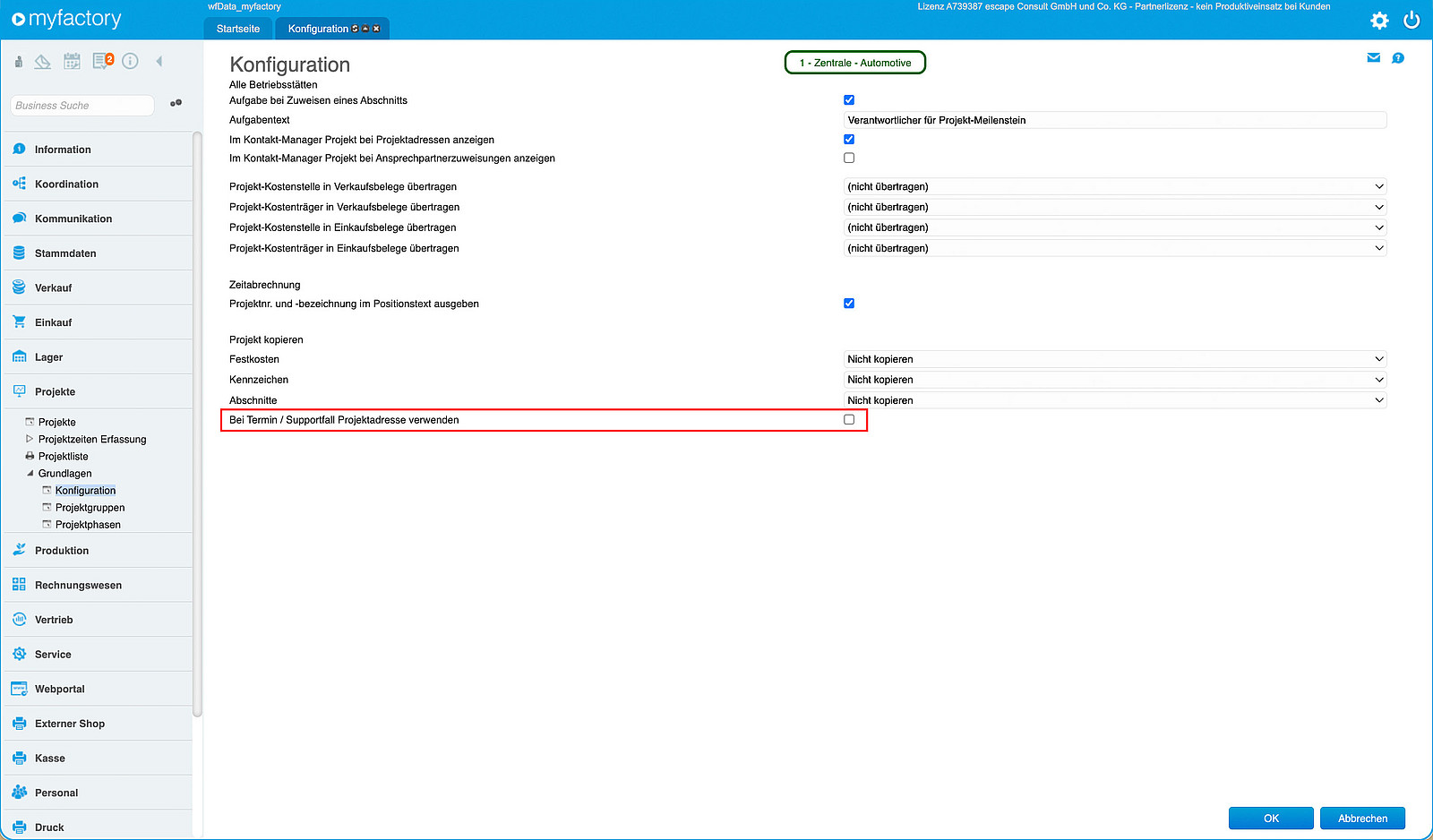The width and height of the screenshot is (1433, 840).
Task: Open the Verkauf menu in sidebar
Action: click(98, 287)
